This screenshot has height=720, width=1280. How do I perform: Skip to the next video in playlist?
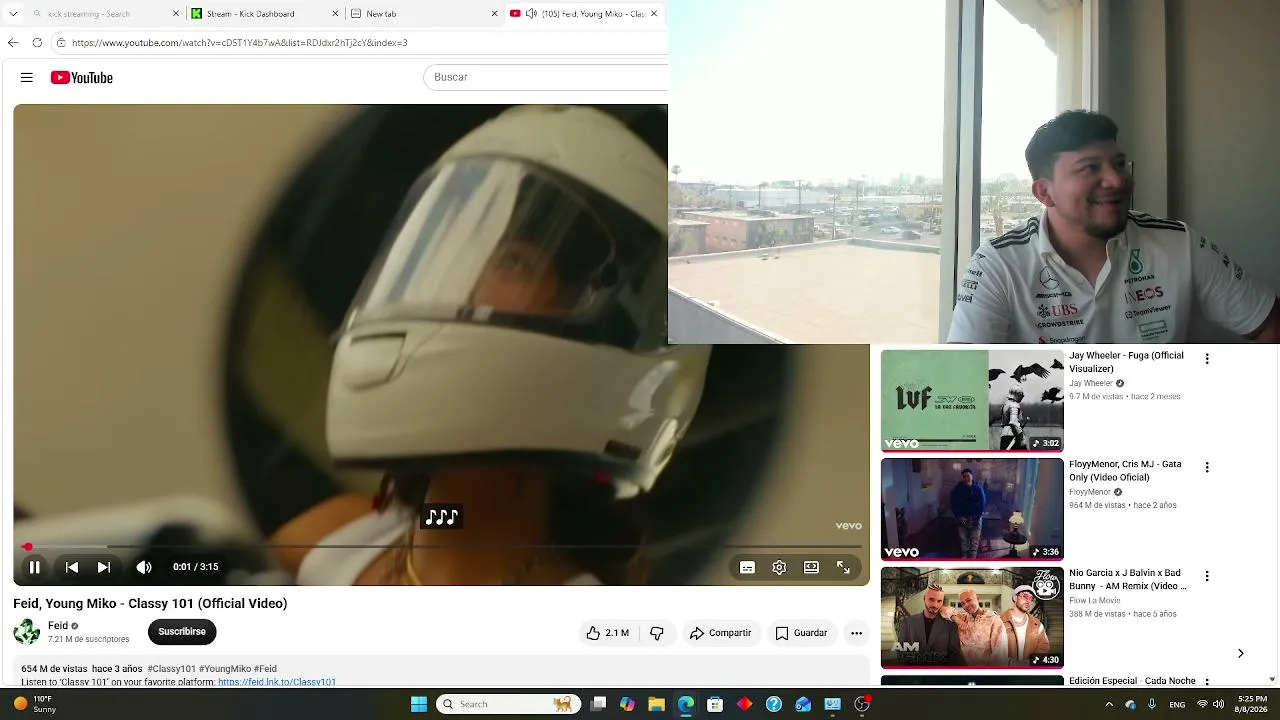104,567
